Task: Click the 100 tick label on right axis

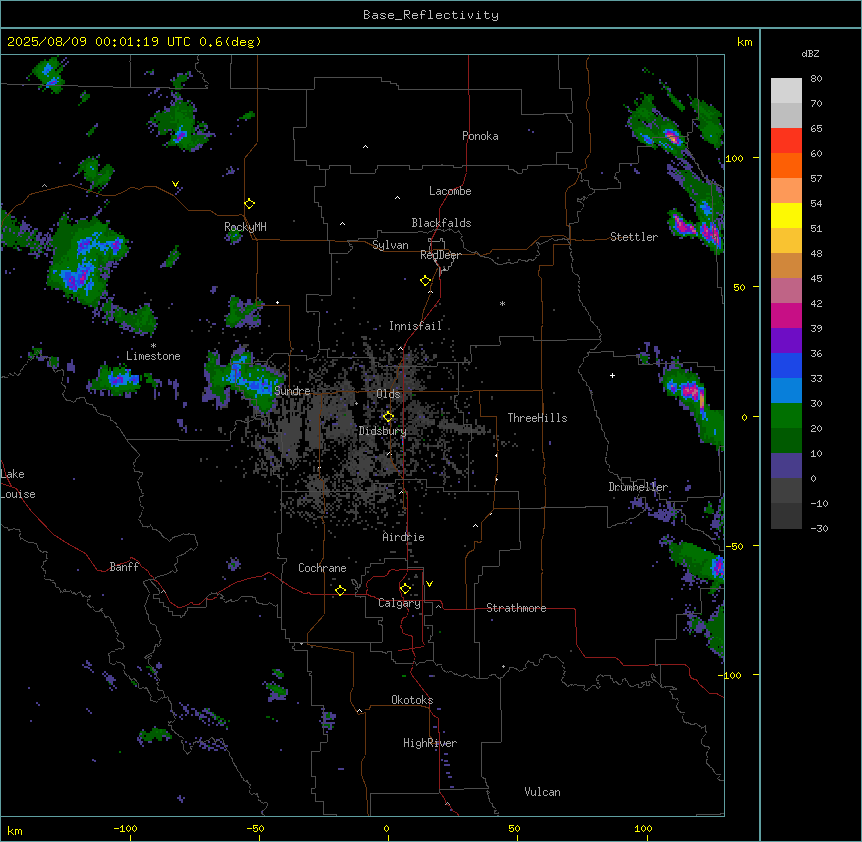Action: pos(734,158)
